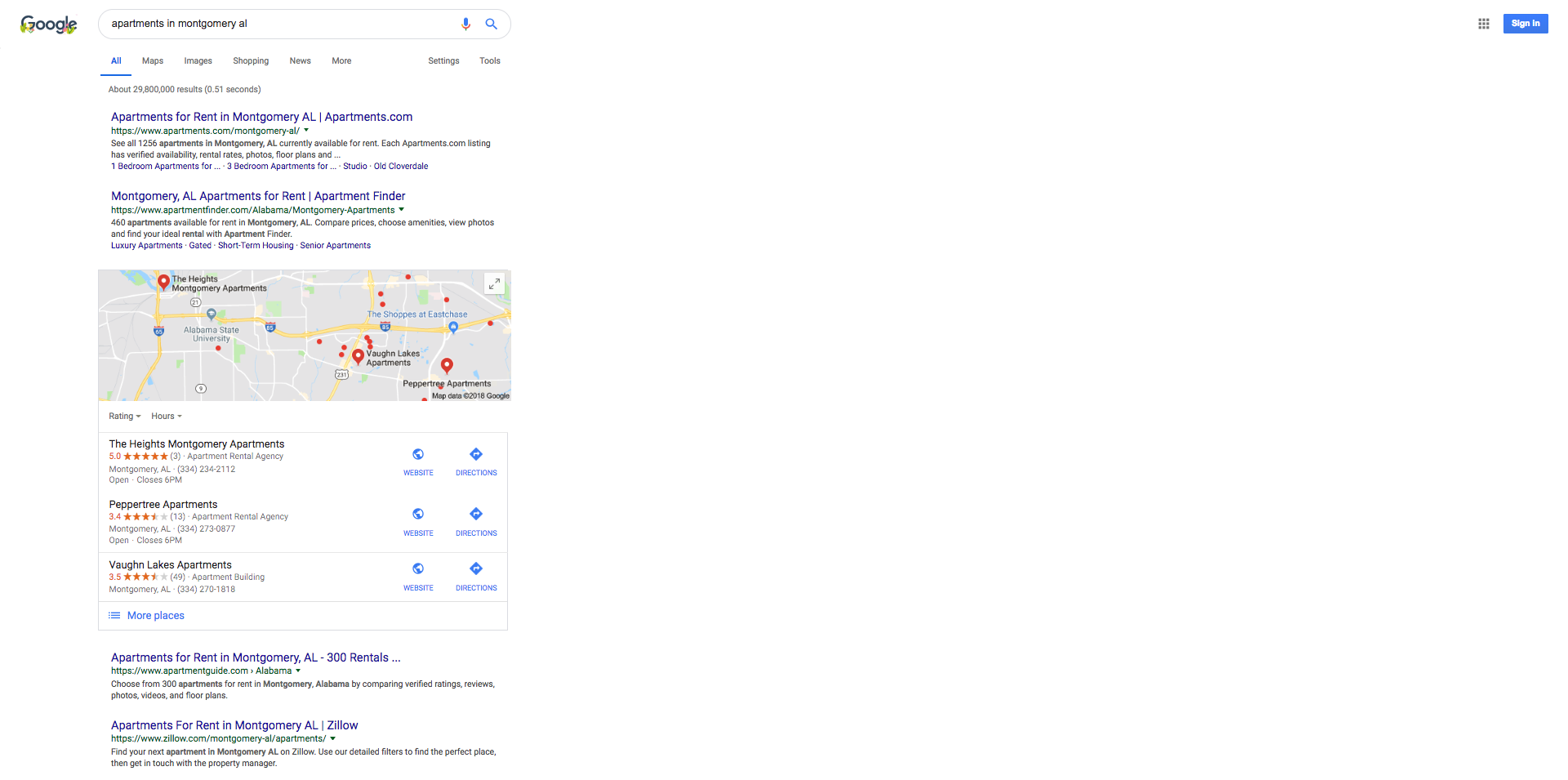Switch to the Maps tab
The image size is (1568, 780).
(x=153, y=60)
